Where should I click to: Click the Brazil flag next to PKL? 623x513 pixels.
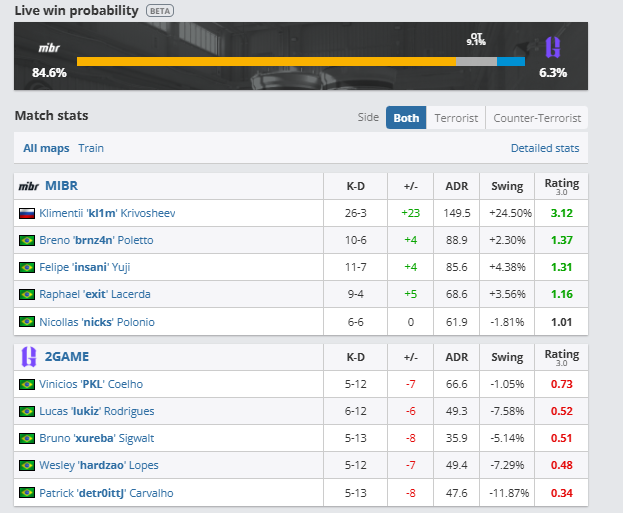[x=27, y=384]
